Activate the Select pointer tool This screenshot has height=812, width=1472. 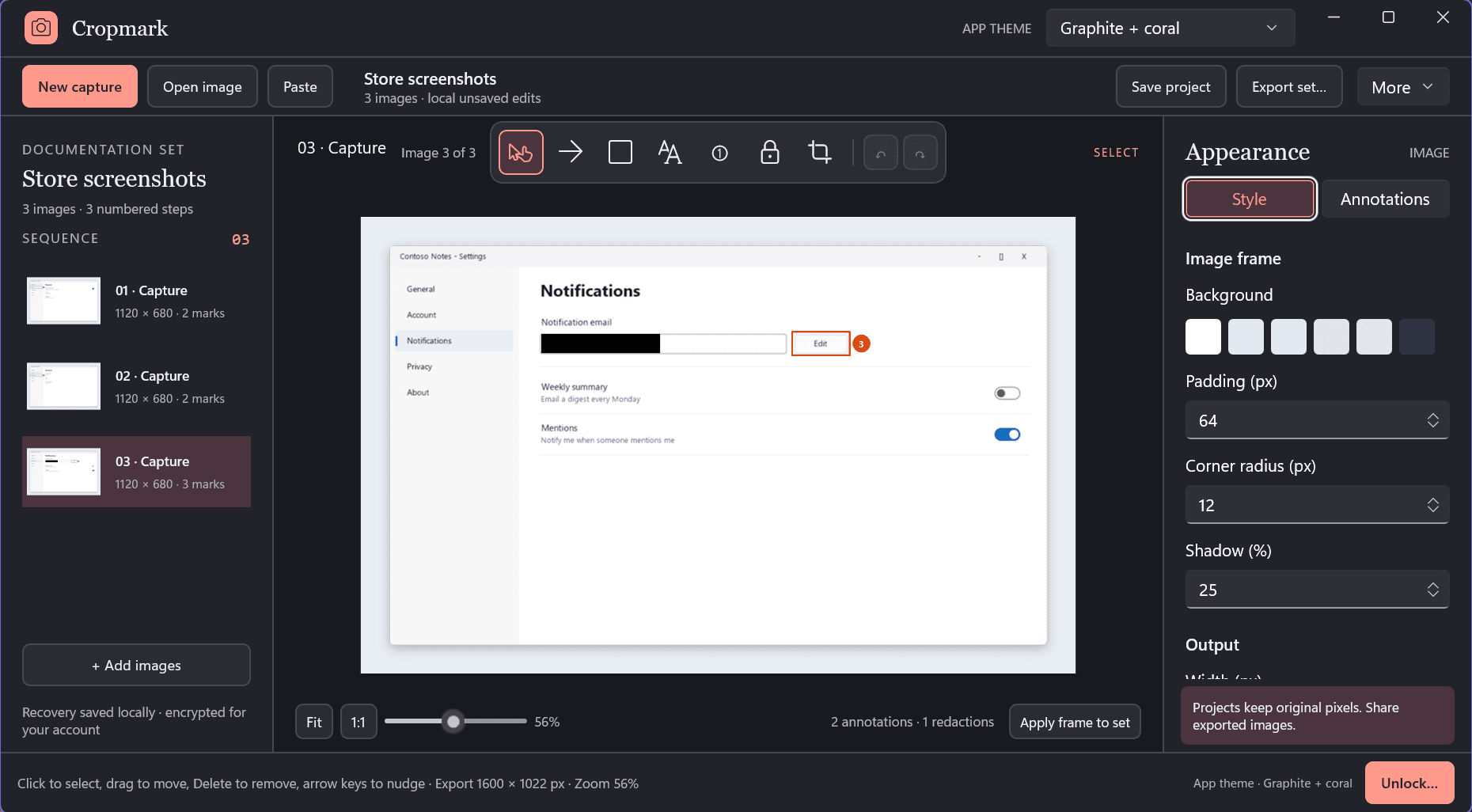tap(521, 152)
